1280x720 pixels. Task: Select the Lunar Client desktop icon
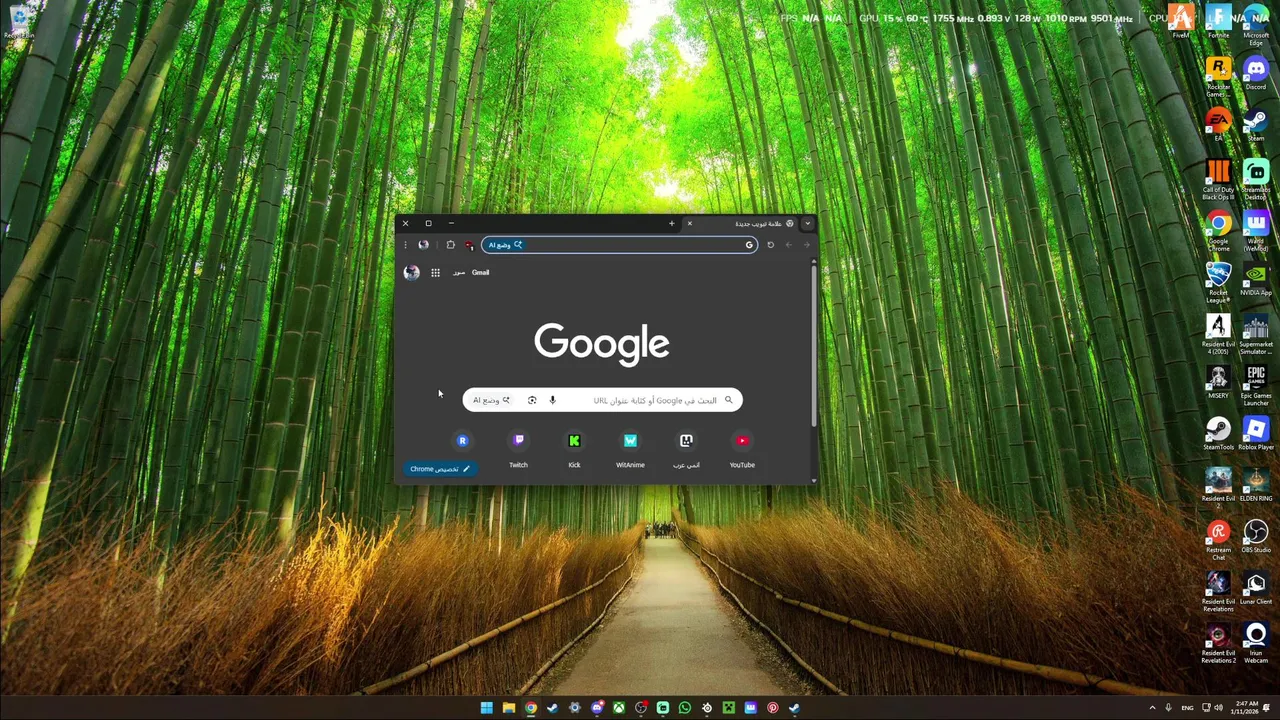pyautogui.click(x=1256, y=588)
